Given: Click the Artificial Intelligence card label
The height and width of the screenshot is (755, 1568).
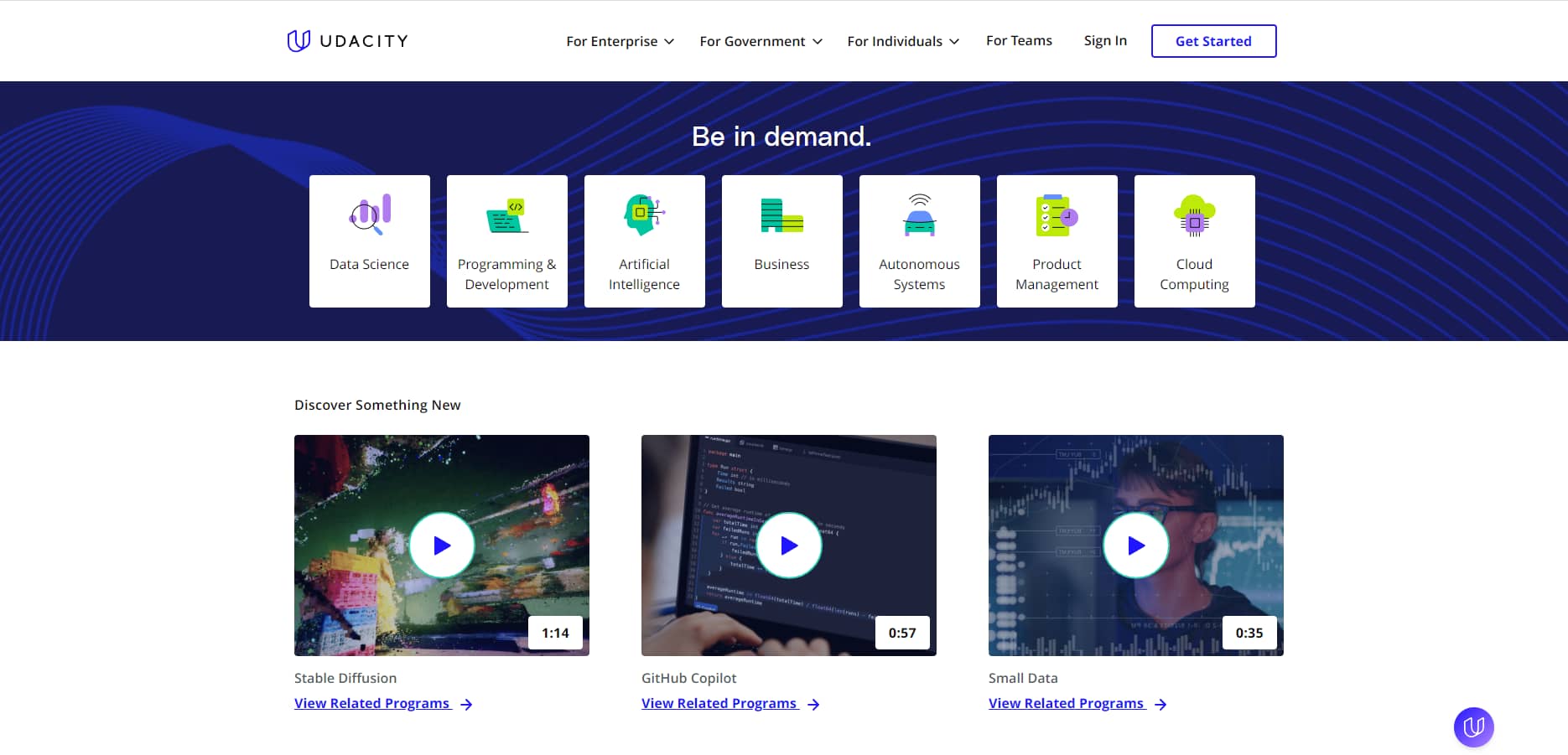Looking at the screenshot, I should 644,274.
